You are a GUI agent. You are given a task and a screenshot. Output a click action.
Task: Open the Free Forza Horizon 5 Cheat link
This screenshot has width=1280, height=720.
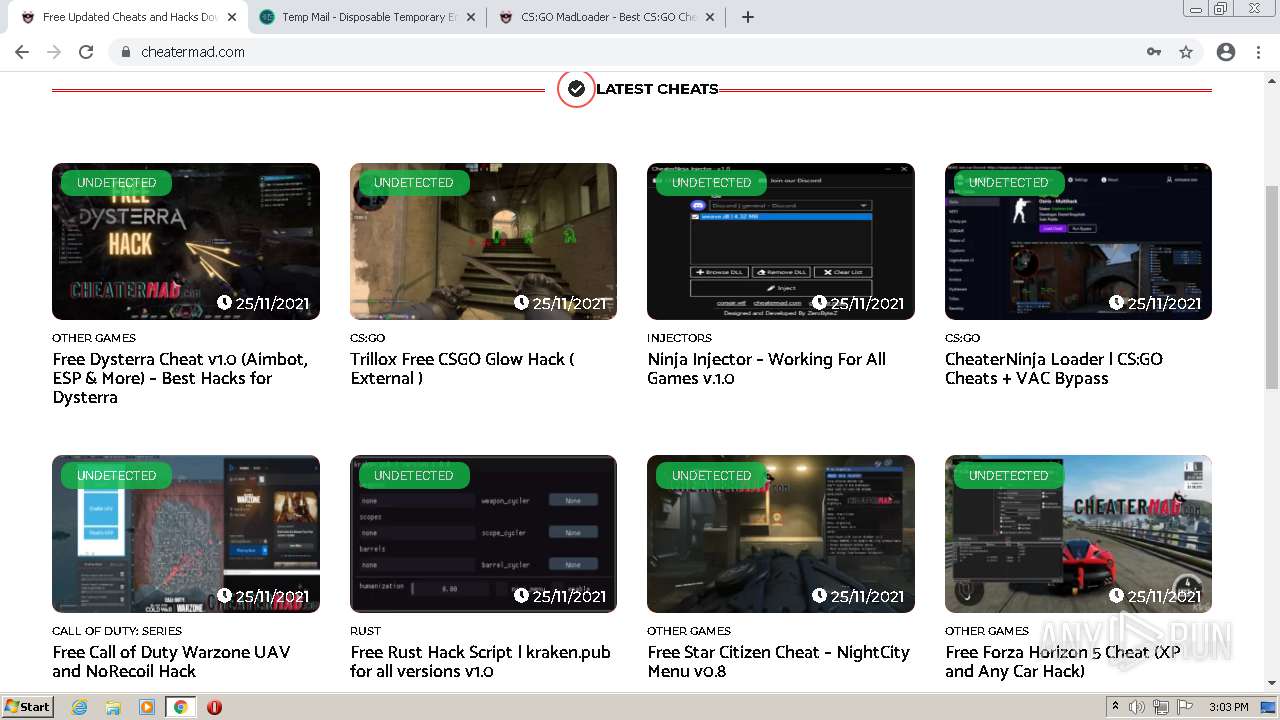click(1063, 661)
